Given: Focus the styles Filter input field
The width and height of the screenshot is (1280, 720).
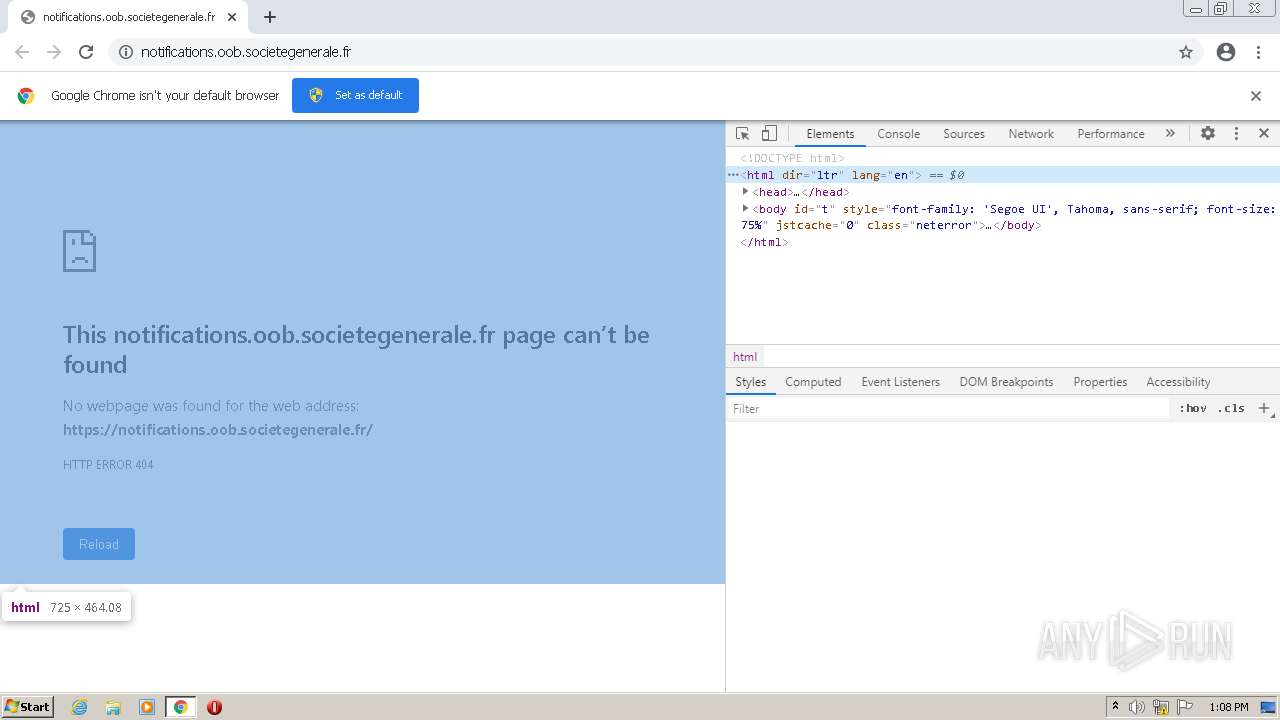Looking at the screenshot, I should (x=948, y=408).
